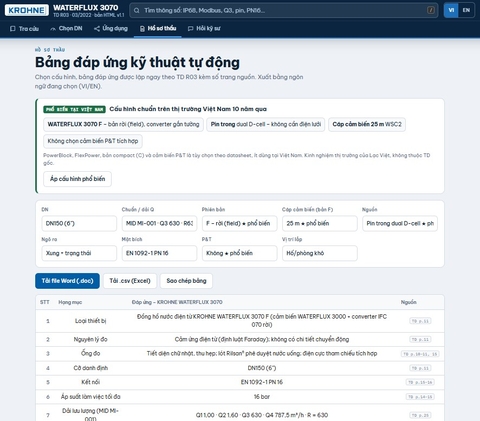This screenshot has width=480, height=421.
Task: Click the parameter search input field
Action: click(283, 10)
